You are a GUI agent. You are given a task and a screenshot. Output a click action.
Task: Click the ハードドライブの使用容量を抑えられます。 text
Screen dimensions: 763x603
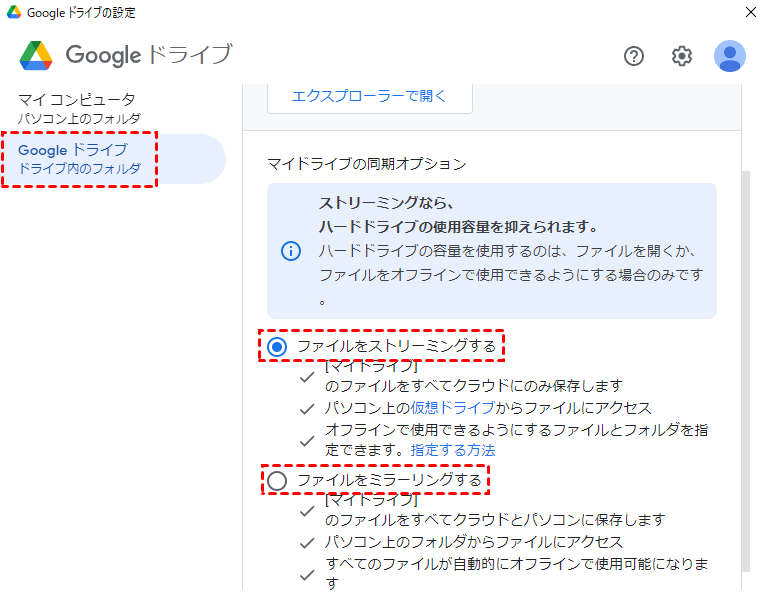point(458,227)
